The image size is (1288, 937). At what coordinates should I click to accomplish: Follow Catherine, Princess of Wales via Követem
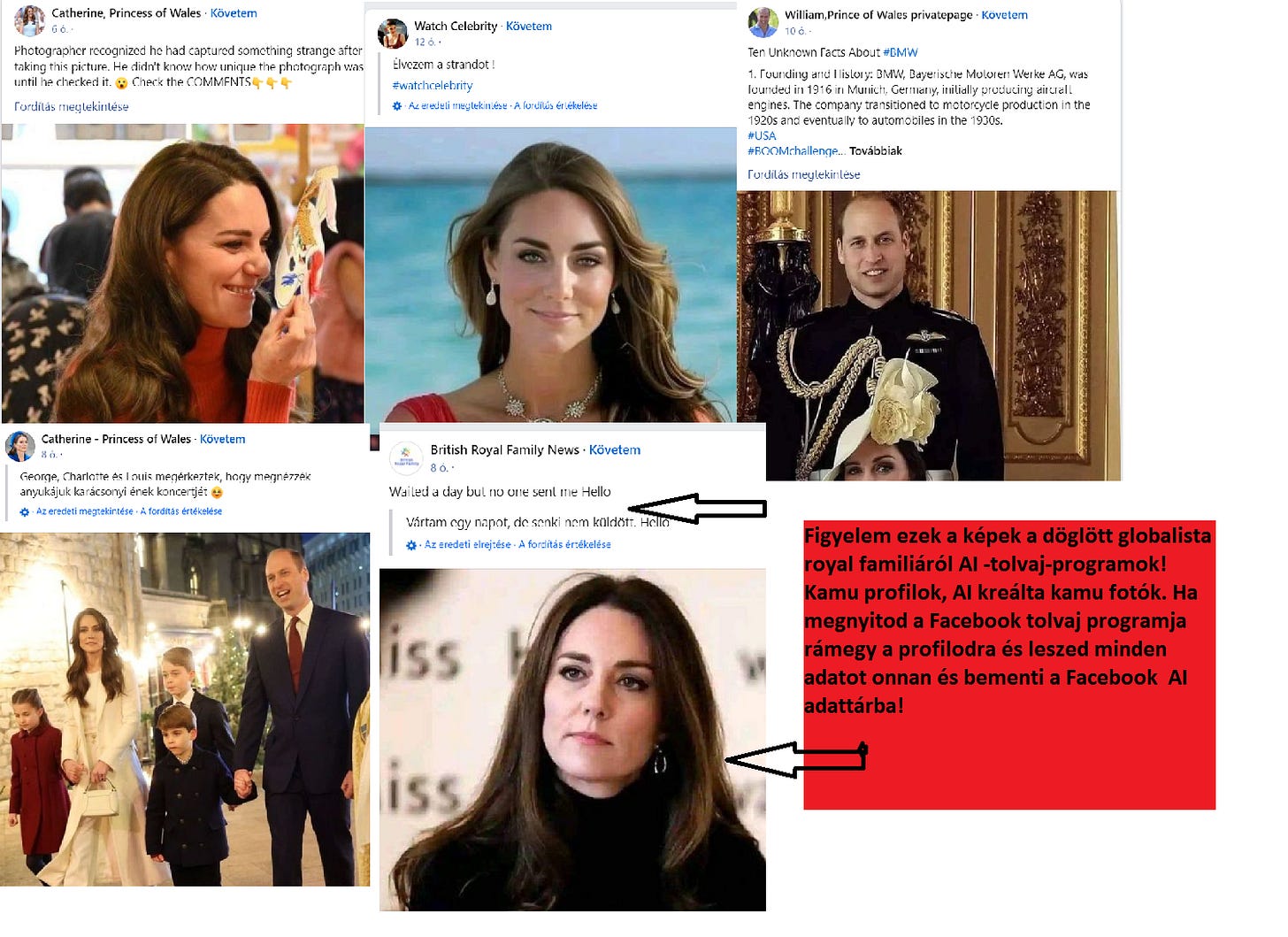(x=234, y=13)
